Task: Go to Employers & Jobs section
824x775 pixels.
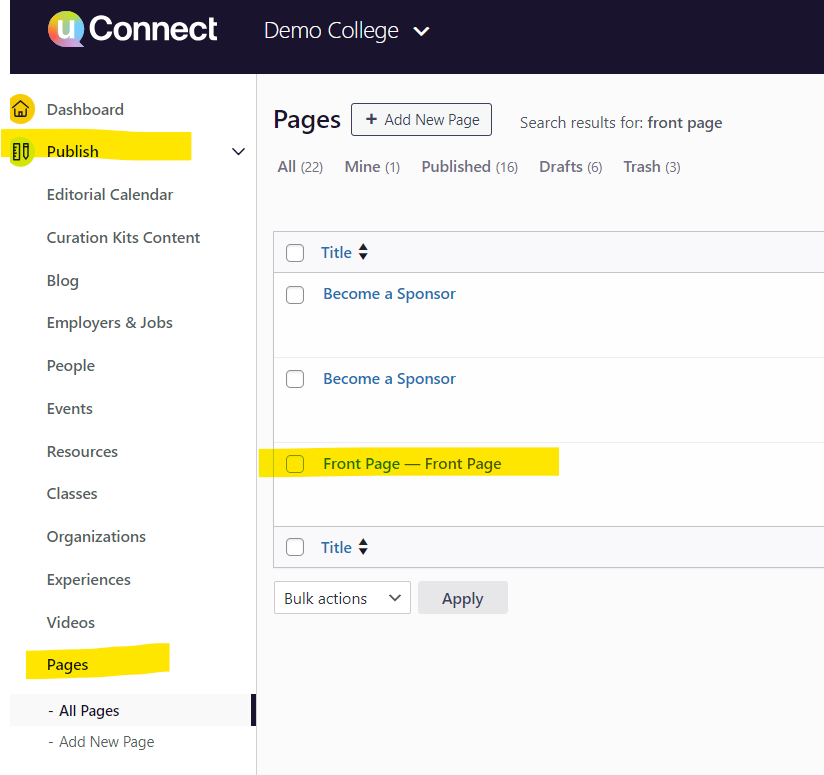Action: click(x=109, y=323)
